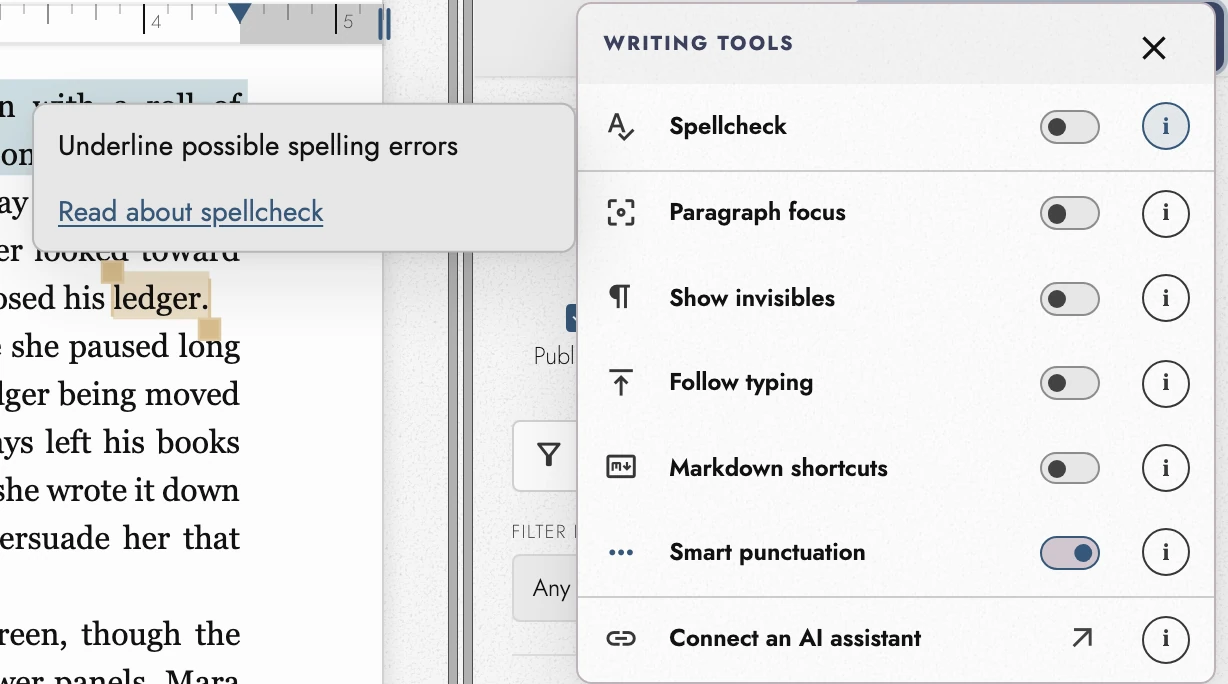Click the filter funnel button
Screen dimensions: 1228x684
pos(548,456)
